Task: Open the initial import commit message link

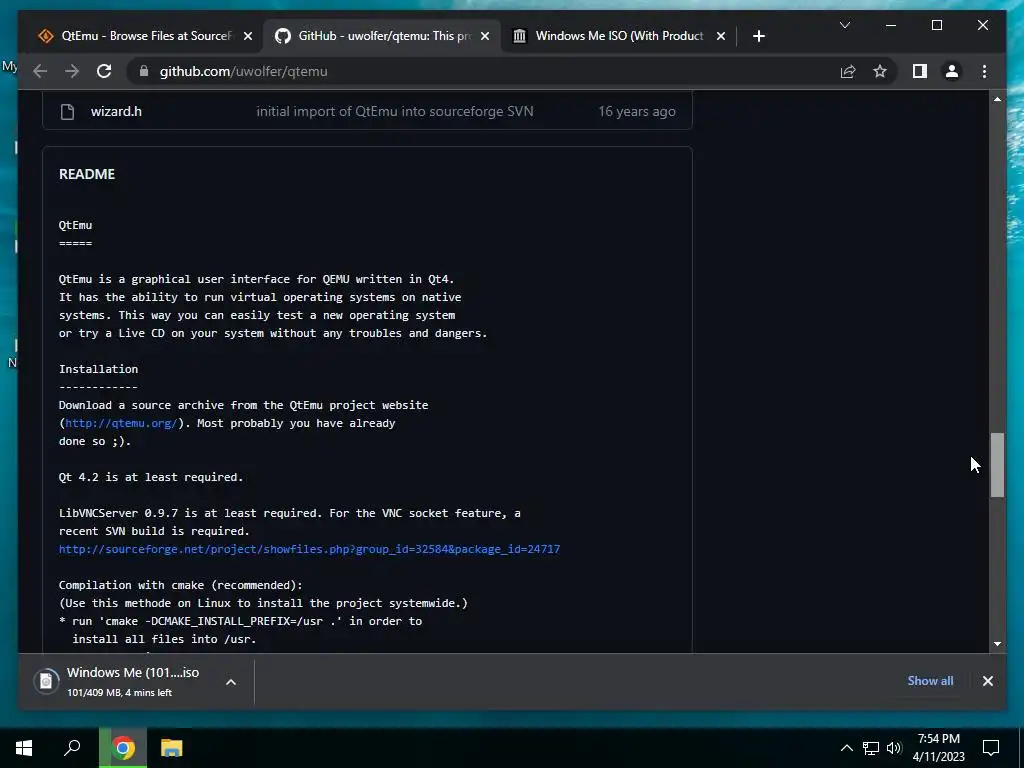Action: pos(394,111)
